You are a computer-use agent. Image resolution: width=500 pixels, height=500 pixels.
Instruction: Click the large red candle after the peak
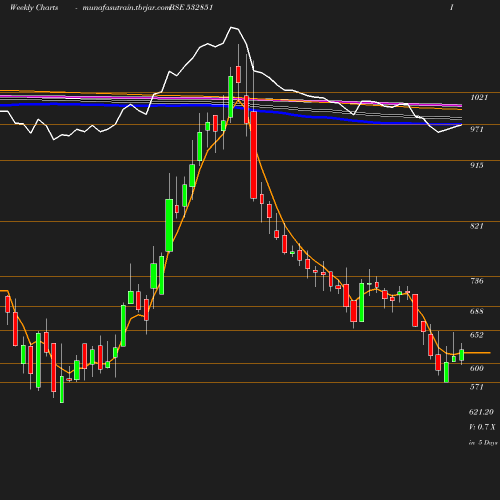(x=254, y=155)
